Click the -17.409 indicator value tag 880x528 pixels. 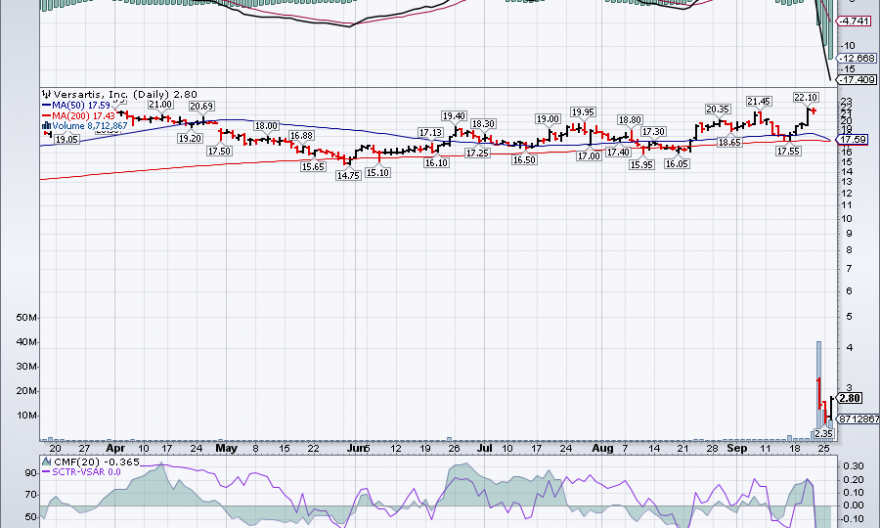click(856, 78)
